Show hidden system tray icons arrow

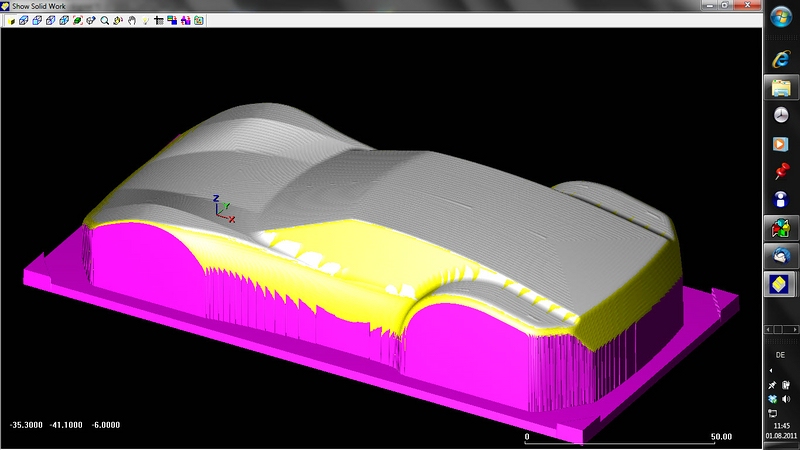[771, 370]
